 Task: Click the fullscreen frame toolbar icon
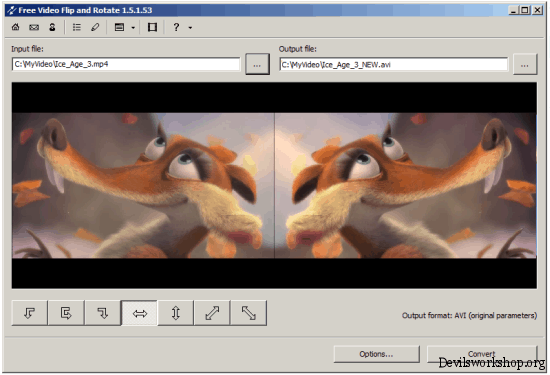point(152,27)
